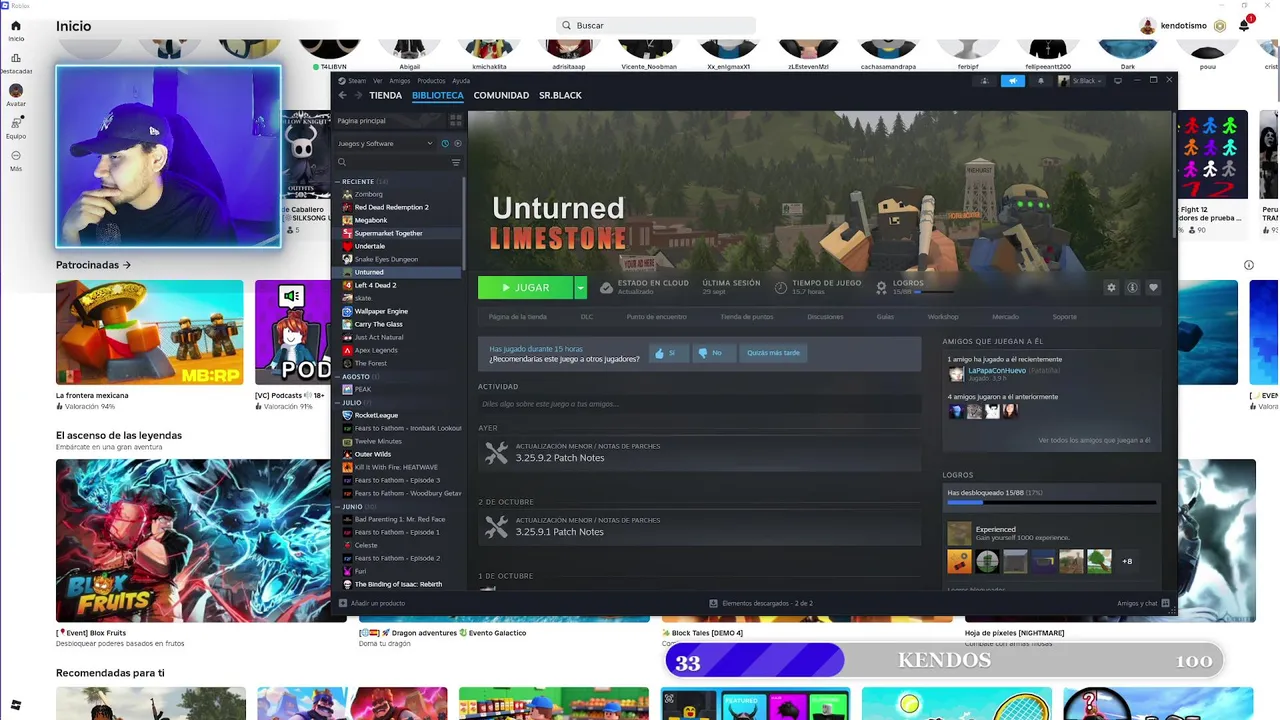Choose Quizás más tarde
The image size is (1280, 720).
(x=773, y=353)
